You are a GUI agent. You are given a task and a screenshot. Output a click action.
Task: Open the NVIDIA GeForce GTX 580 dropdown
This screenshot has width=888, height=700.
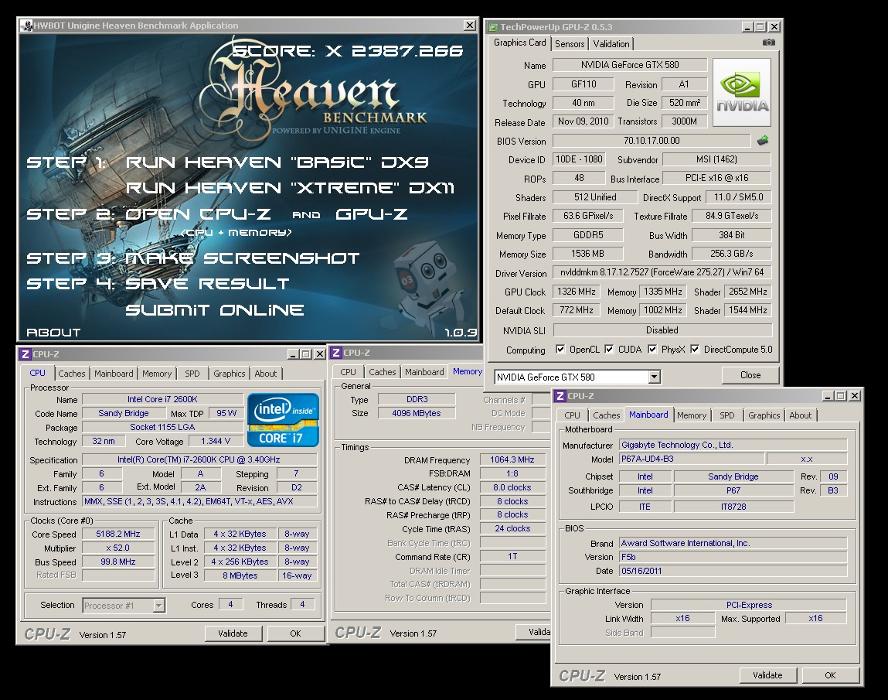point(654,377)
